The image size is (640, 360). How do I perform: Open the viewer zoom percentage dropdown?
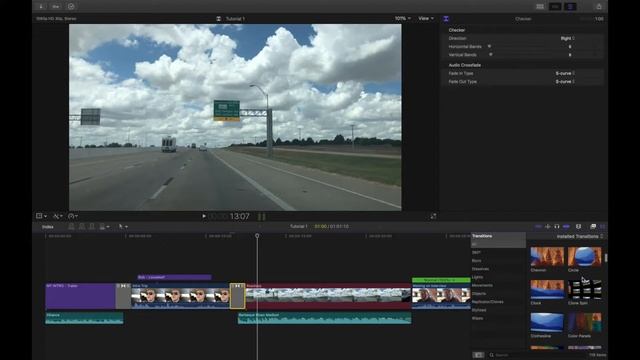pos(402,18)
